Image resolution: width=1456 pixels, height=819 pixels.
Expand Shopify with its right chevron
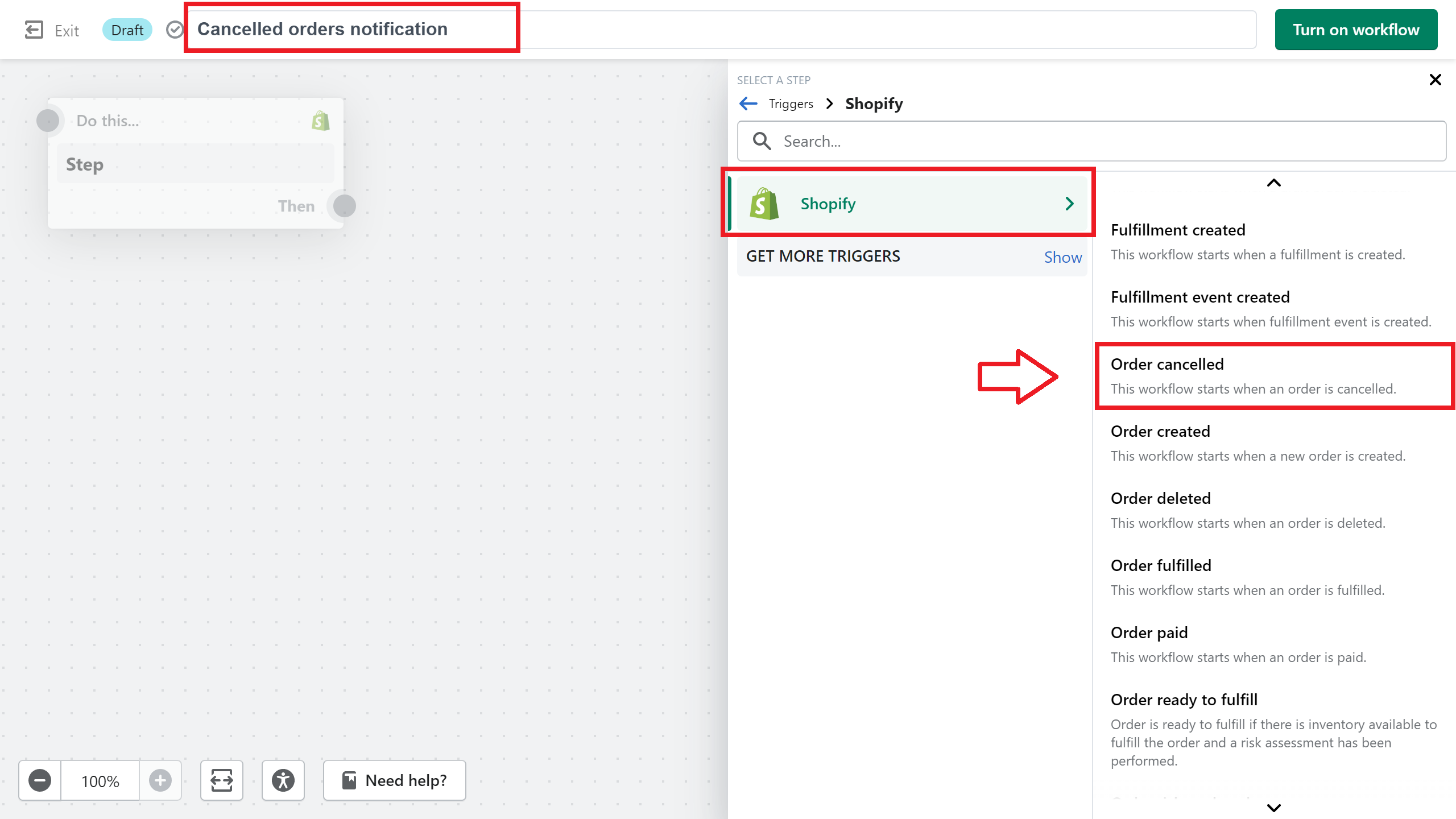click(x=1069, y=204)
